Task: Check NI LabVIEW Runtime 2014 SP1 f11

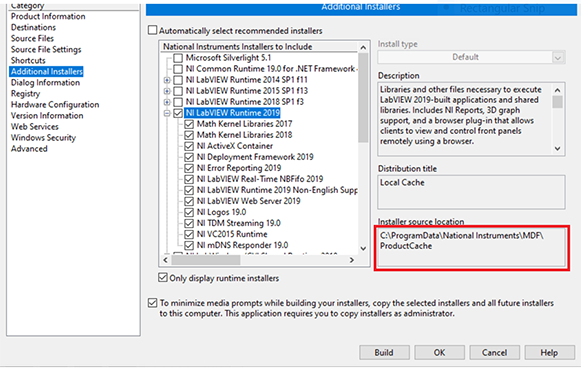Action: (178, 80)
